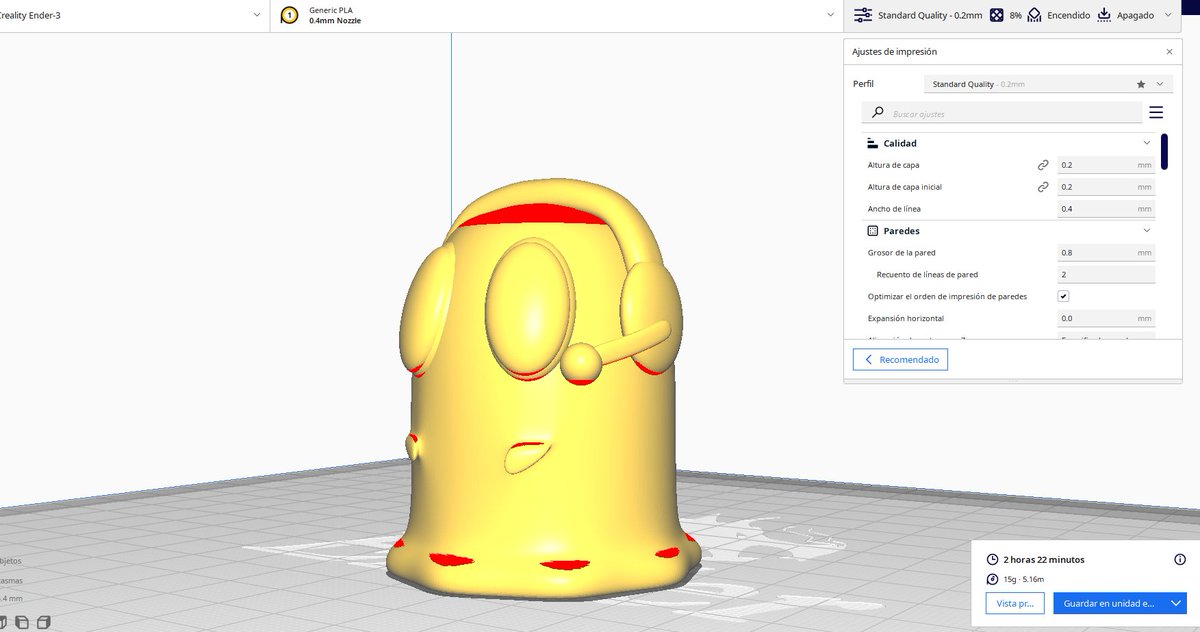Screen dimensions: 1200x632
Task: Click the magnifying glass search icon
Action: click(x=877, y=113)
